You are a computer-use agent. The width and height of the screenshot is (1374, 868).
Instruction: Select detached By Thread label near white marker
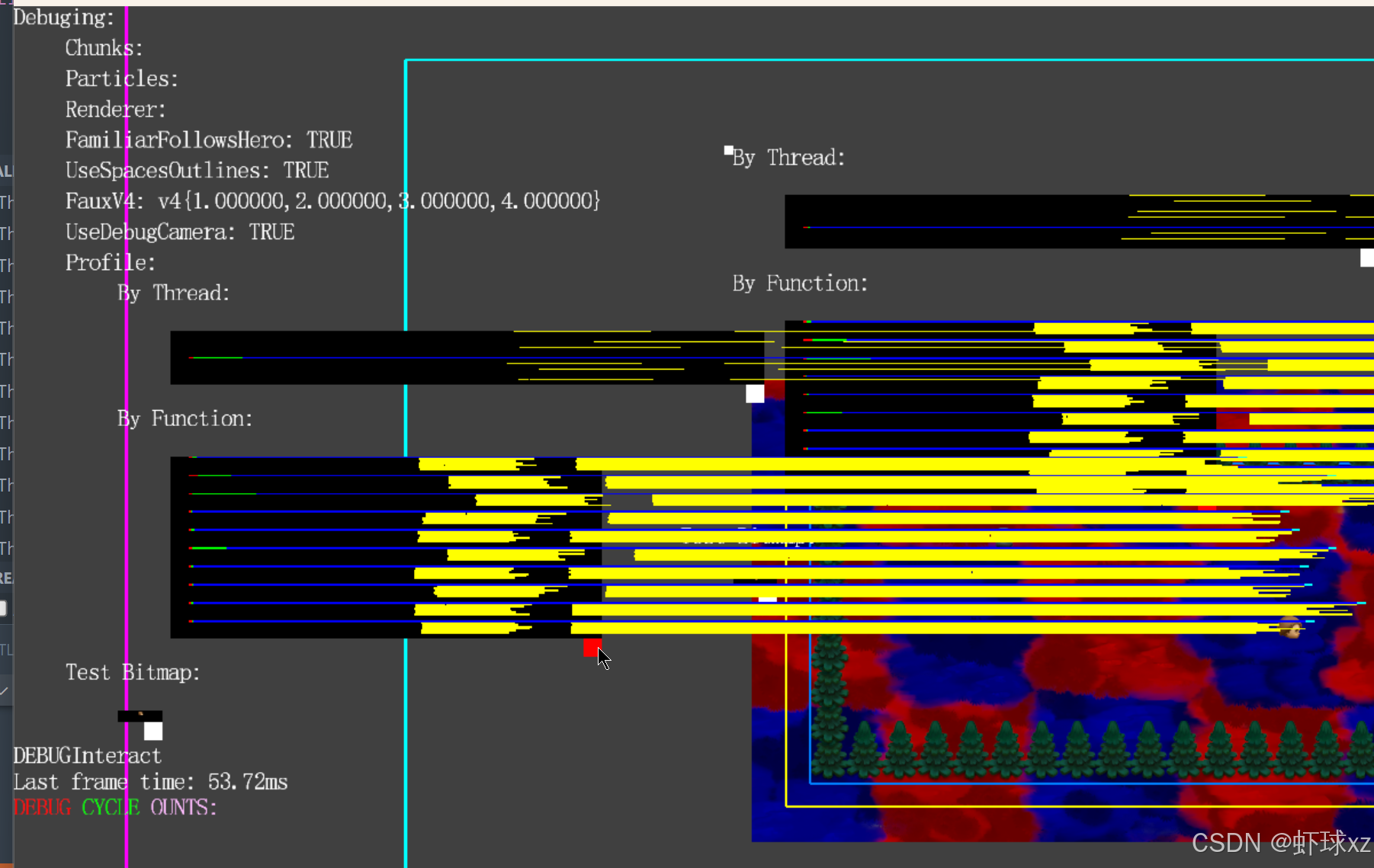click(788, 158)
